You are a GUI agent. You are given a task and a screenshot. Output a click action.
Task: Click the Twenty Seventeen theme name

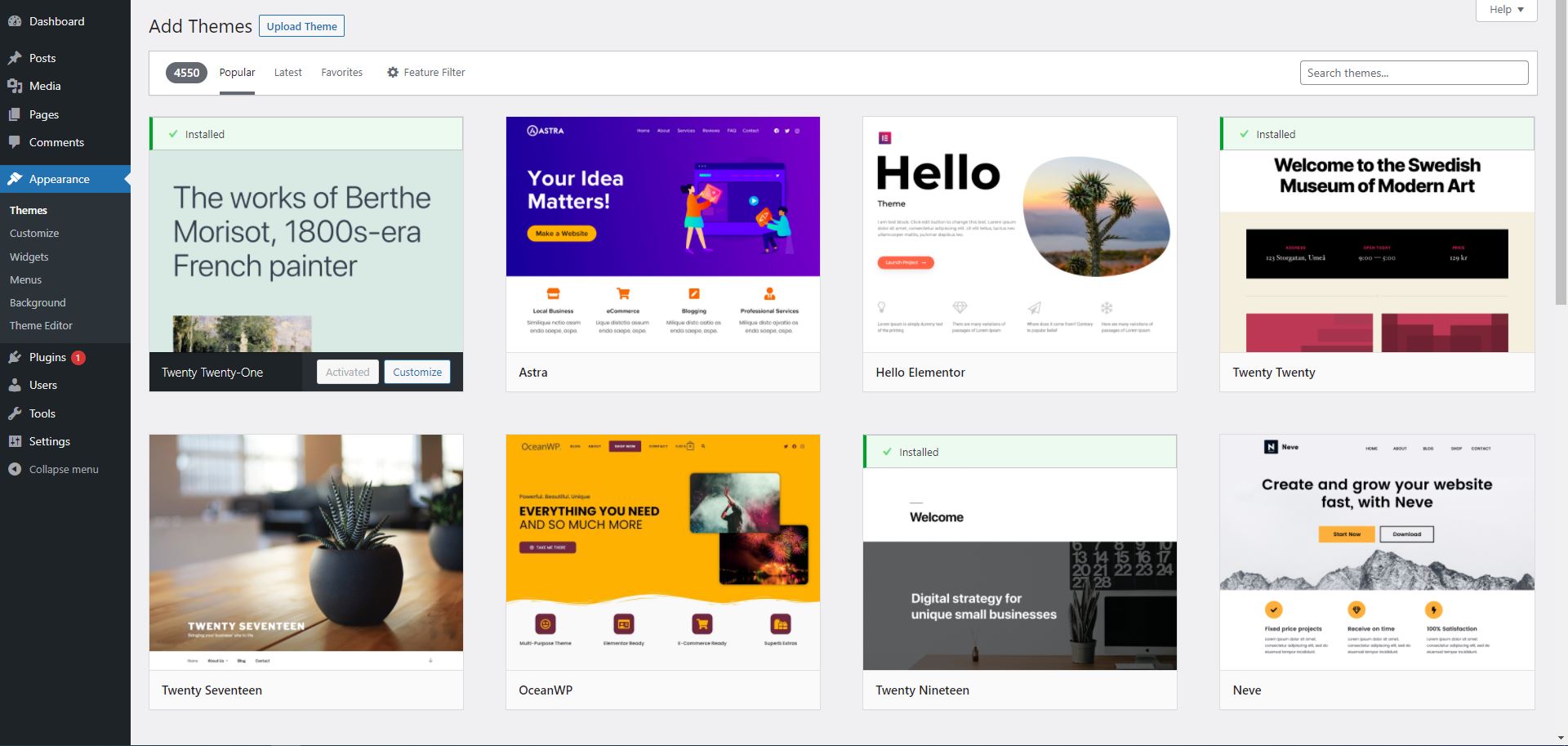coord(212,690)
